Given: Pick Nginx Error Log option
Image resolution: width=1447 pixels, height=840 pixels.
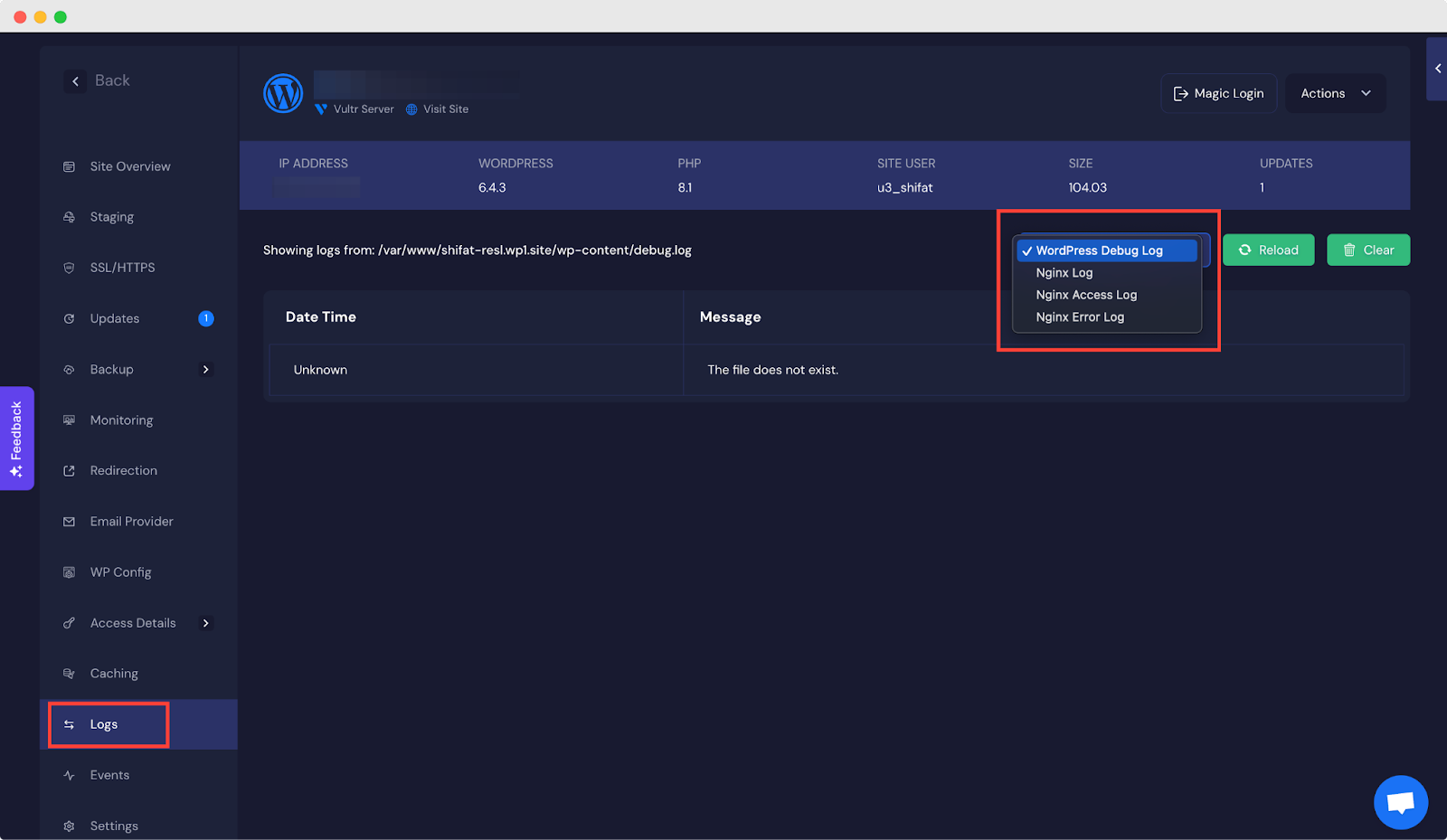Looking at the screenshot, I should (1079, 317).
